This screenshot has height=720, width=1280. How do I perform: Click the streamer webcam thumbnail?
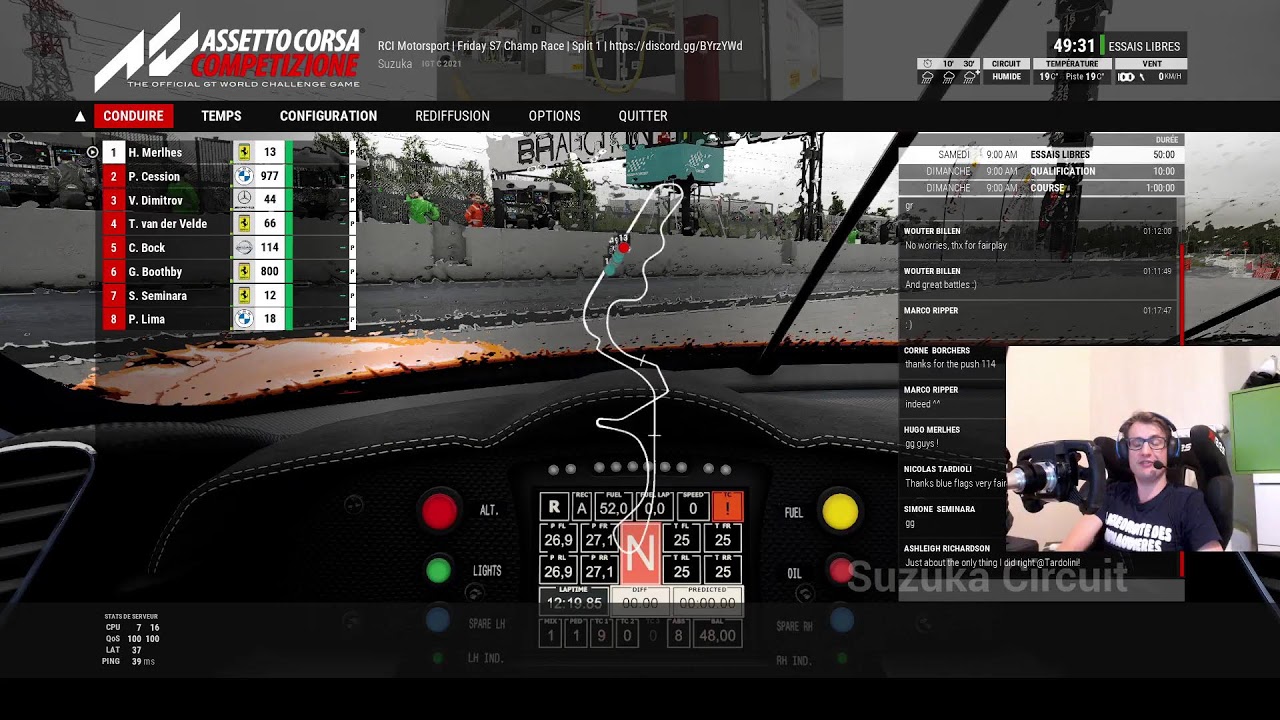1143,449
